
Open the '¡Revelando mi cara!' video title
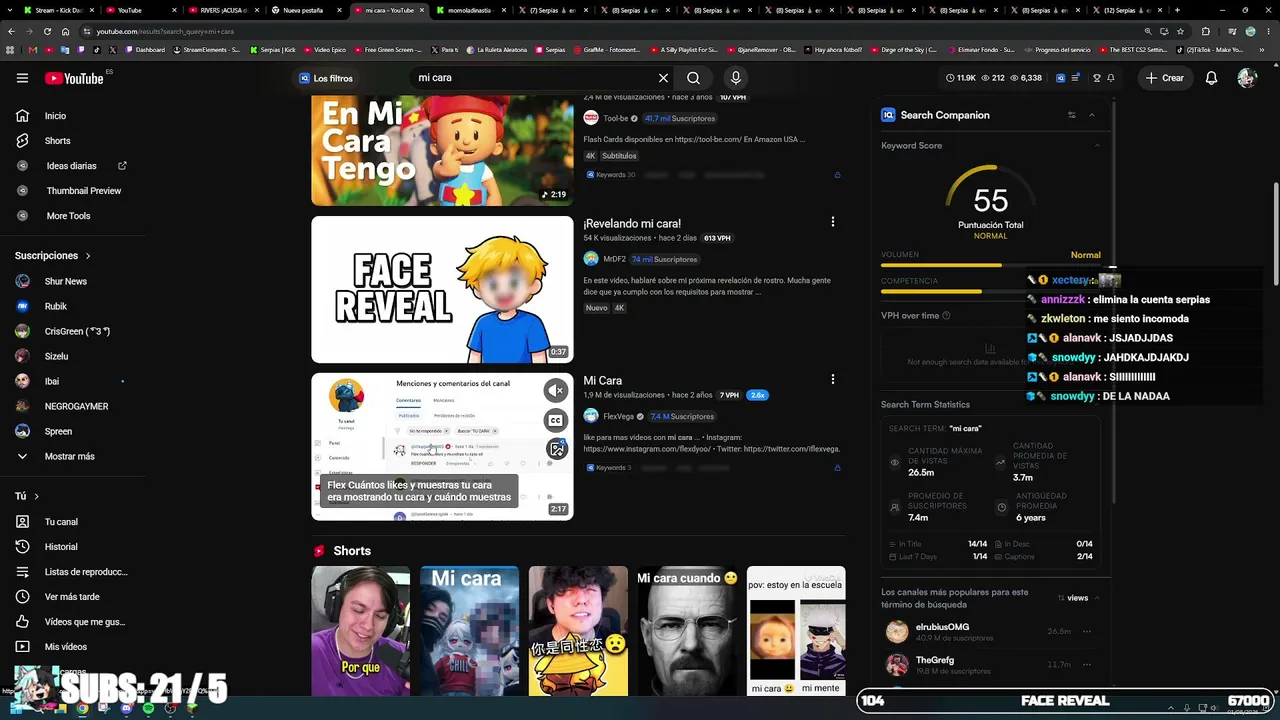pyautogui.click(x=632, y=224)
